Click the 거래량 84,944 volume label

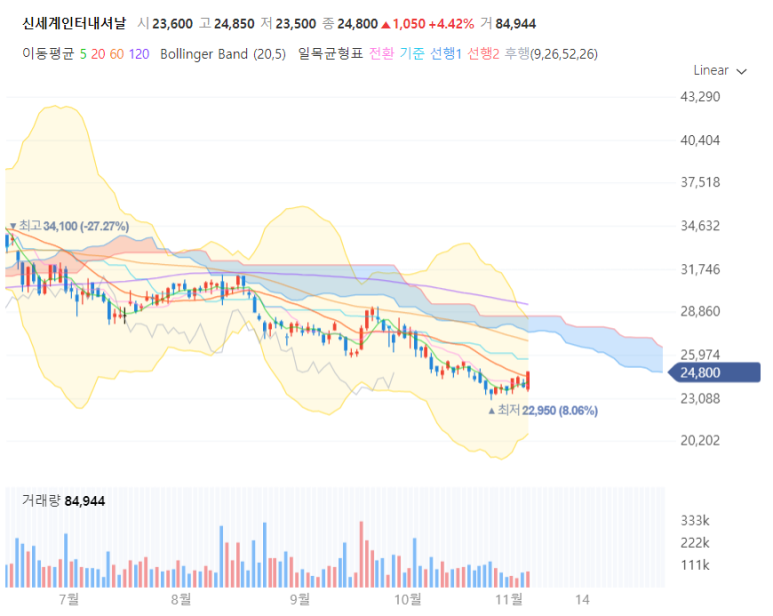click(64, 501)
